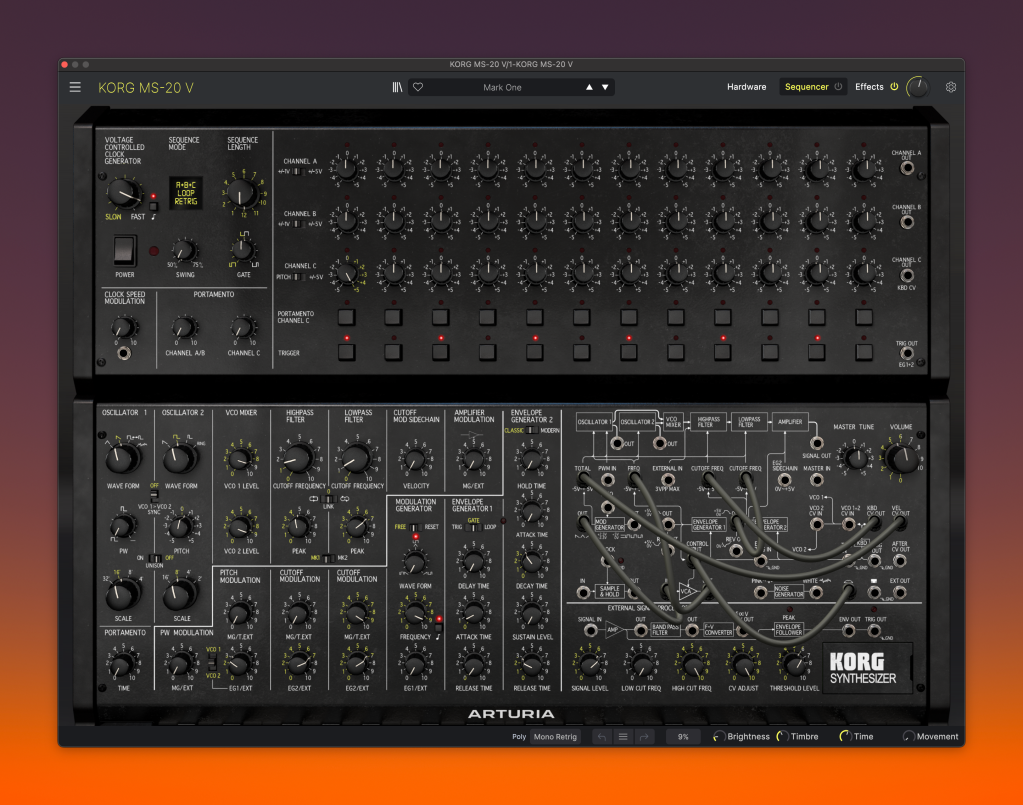This screenshot has width=1023, height=805.
Task: Select the next preset with down arrow
Action: (x=605, y=87)
